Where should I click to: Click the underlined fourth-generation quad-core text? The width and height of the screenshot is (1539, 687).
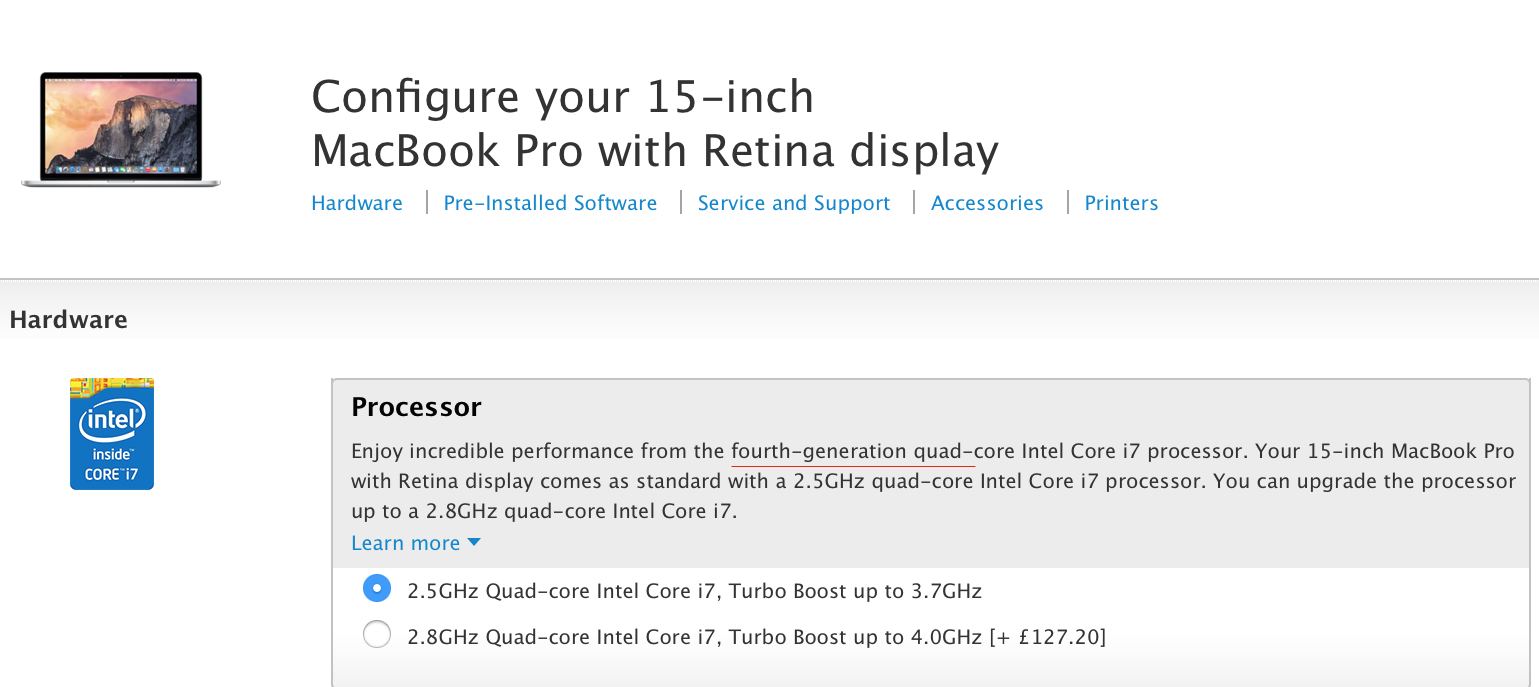point(853,451)
